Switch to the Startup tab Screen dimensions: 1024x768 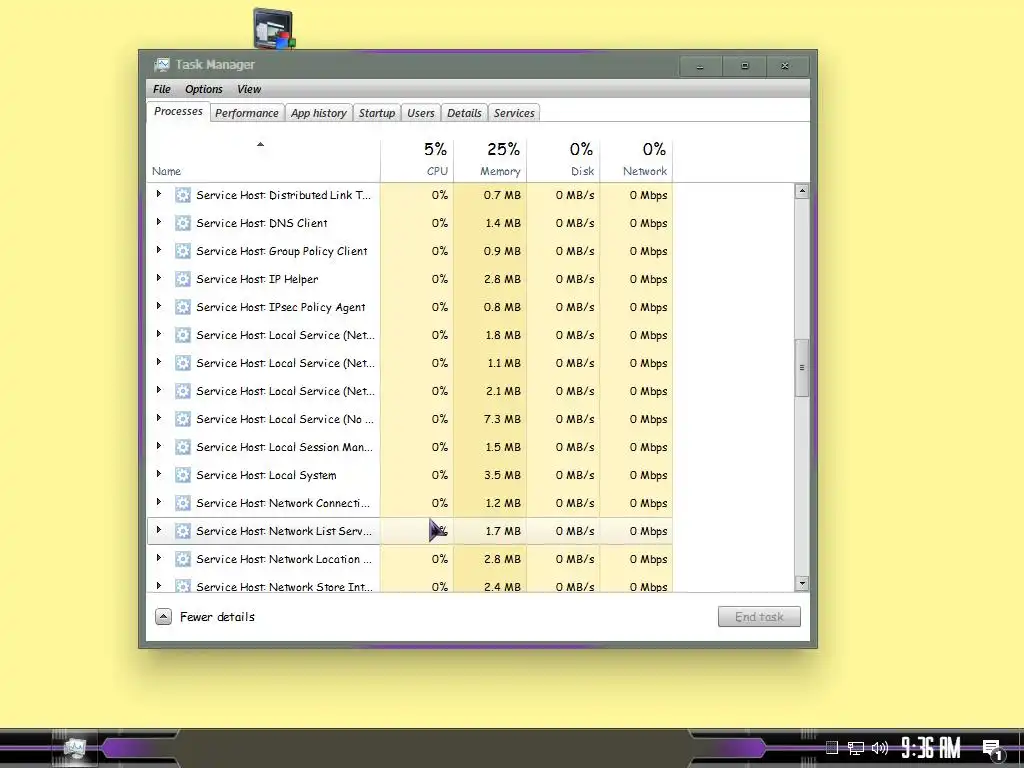[377, 113]
